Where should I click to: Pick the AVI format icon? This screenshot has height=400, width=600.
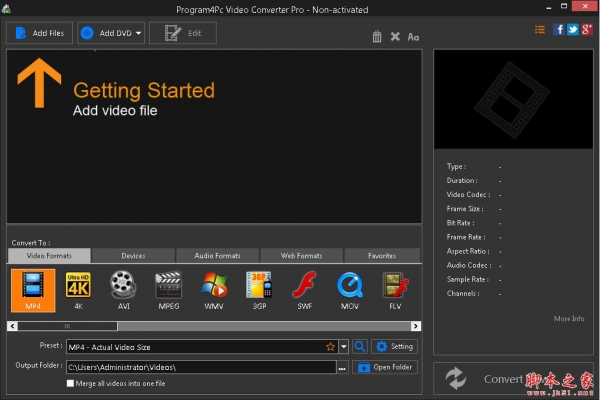(123, 291)
